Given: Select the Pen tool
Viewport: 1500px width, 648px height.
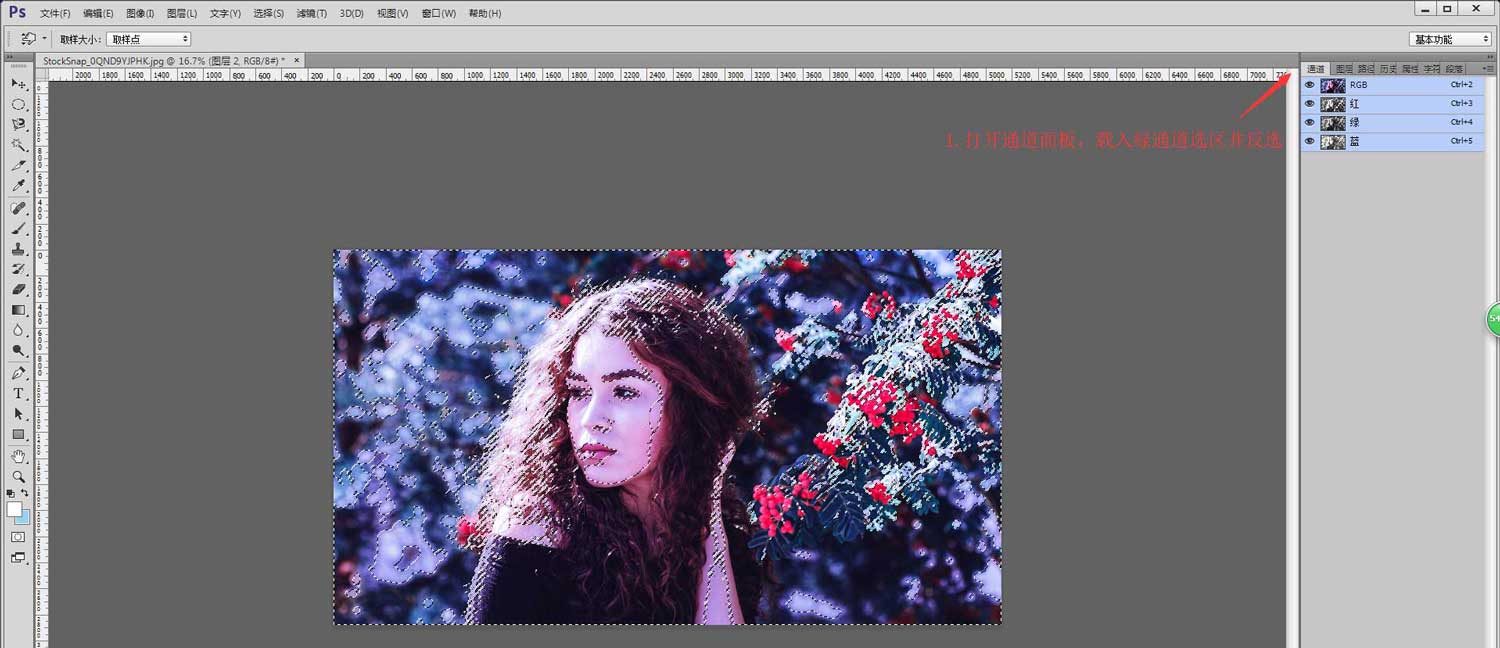Looking at the screenshot, I should click(x=18, y=373).
